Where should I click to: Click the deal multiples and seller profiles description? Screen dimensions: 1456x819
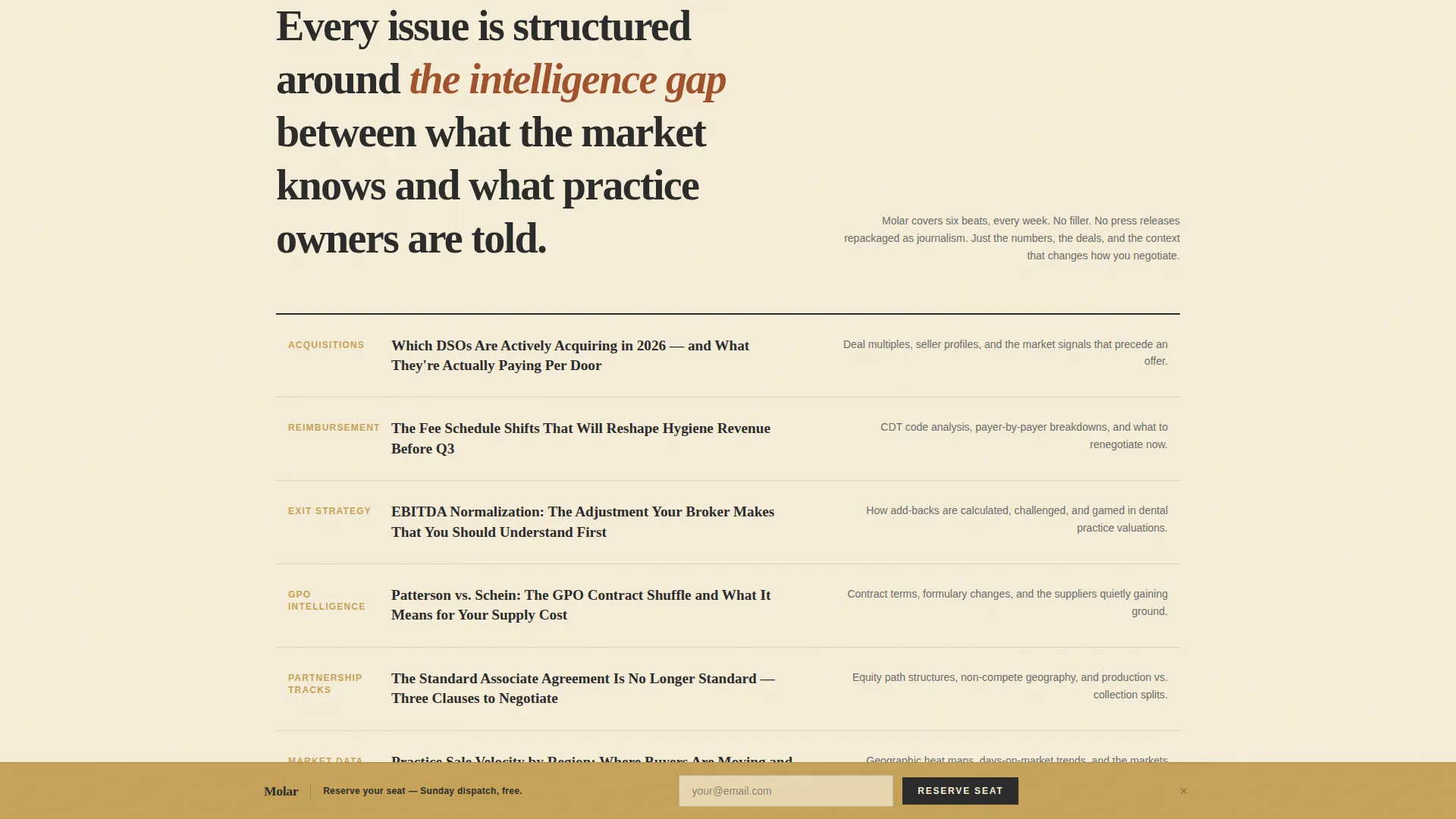[1006, 353]
